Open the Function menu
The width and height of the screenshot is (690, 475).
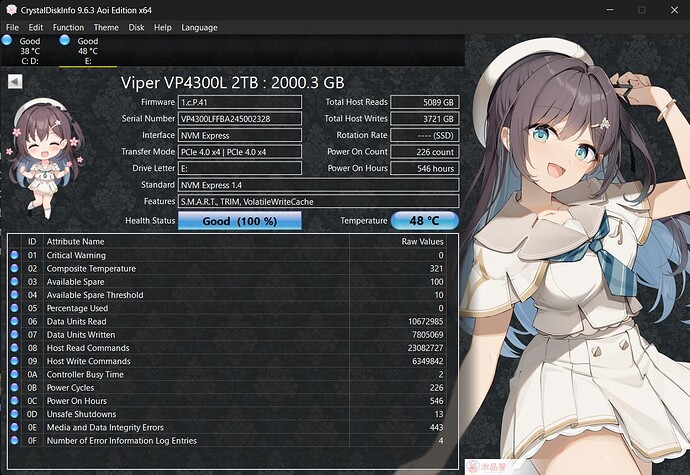[x=68, y=27]
